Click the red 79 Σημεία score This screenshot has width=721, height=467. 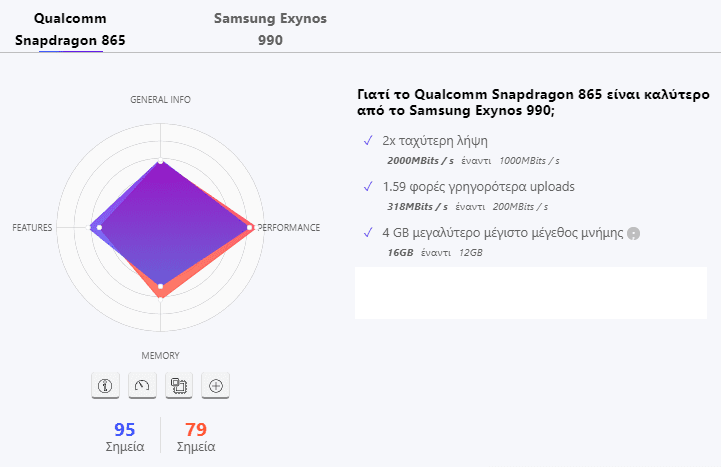coord(196,437)
